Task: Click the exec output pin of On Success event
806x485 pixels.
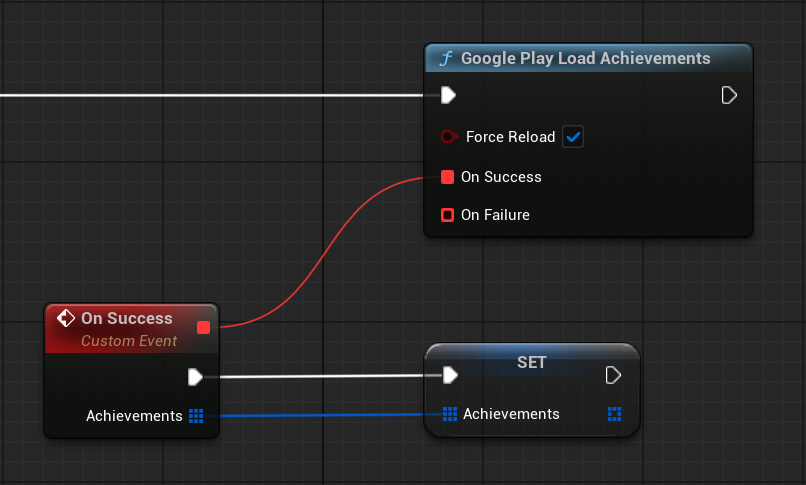Action: pyautogui.click(x=195, y=377)
